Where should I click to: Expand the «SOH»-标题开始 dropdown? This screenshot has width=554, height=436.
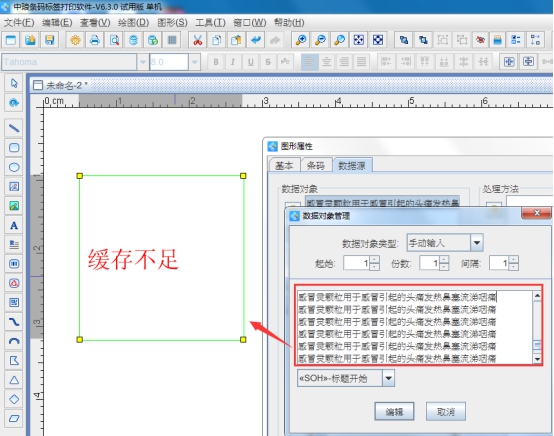click(x=388, y=378)
